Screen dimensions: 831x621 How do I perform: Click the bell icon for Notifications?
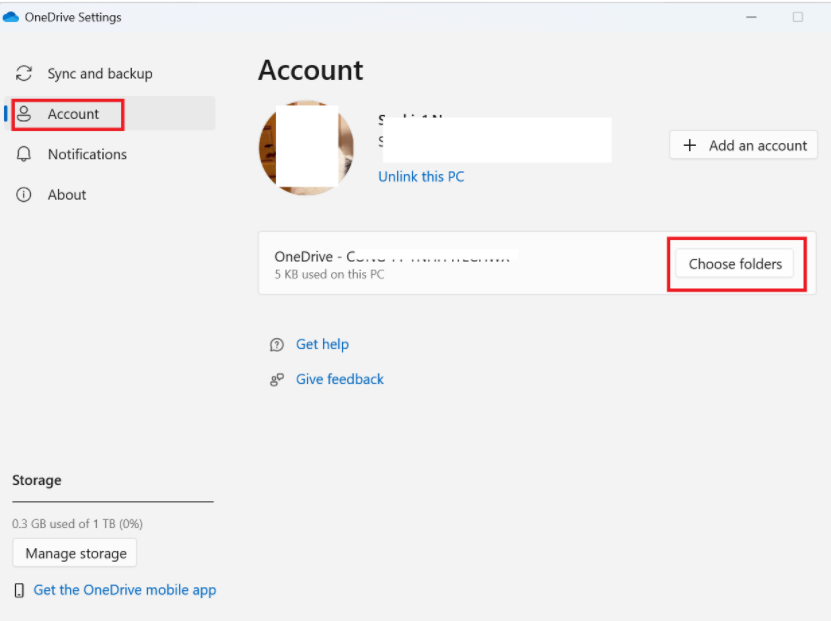[x=24, y=154]
